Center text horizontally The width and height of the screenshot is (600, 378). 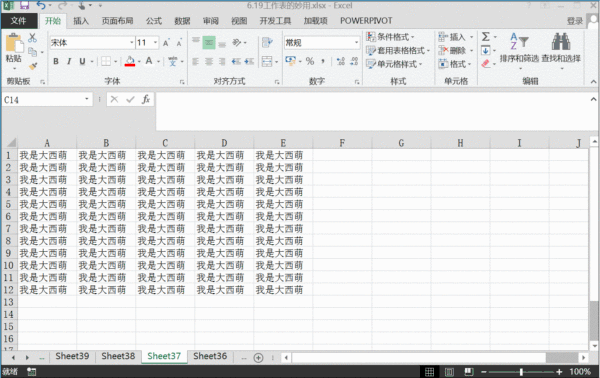click(x=209, y=61)
